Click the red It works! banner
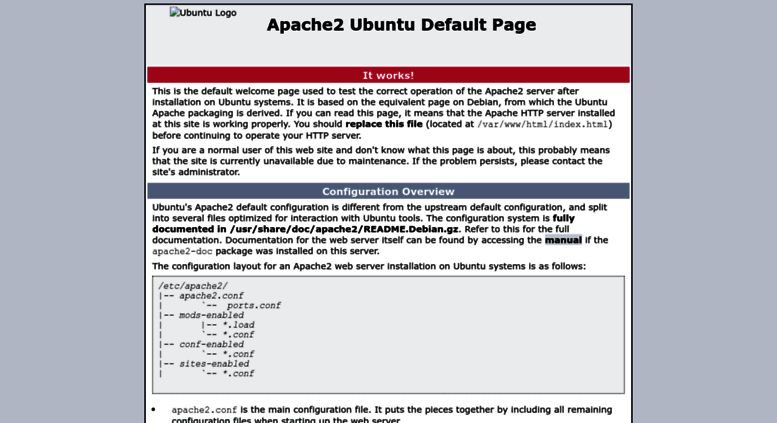777x423 pixels. 388,75
